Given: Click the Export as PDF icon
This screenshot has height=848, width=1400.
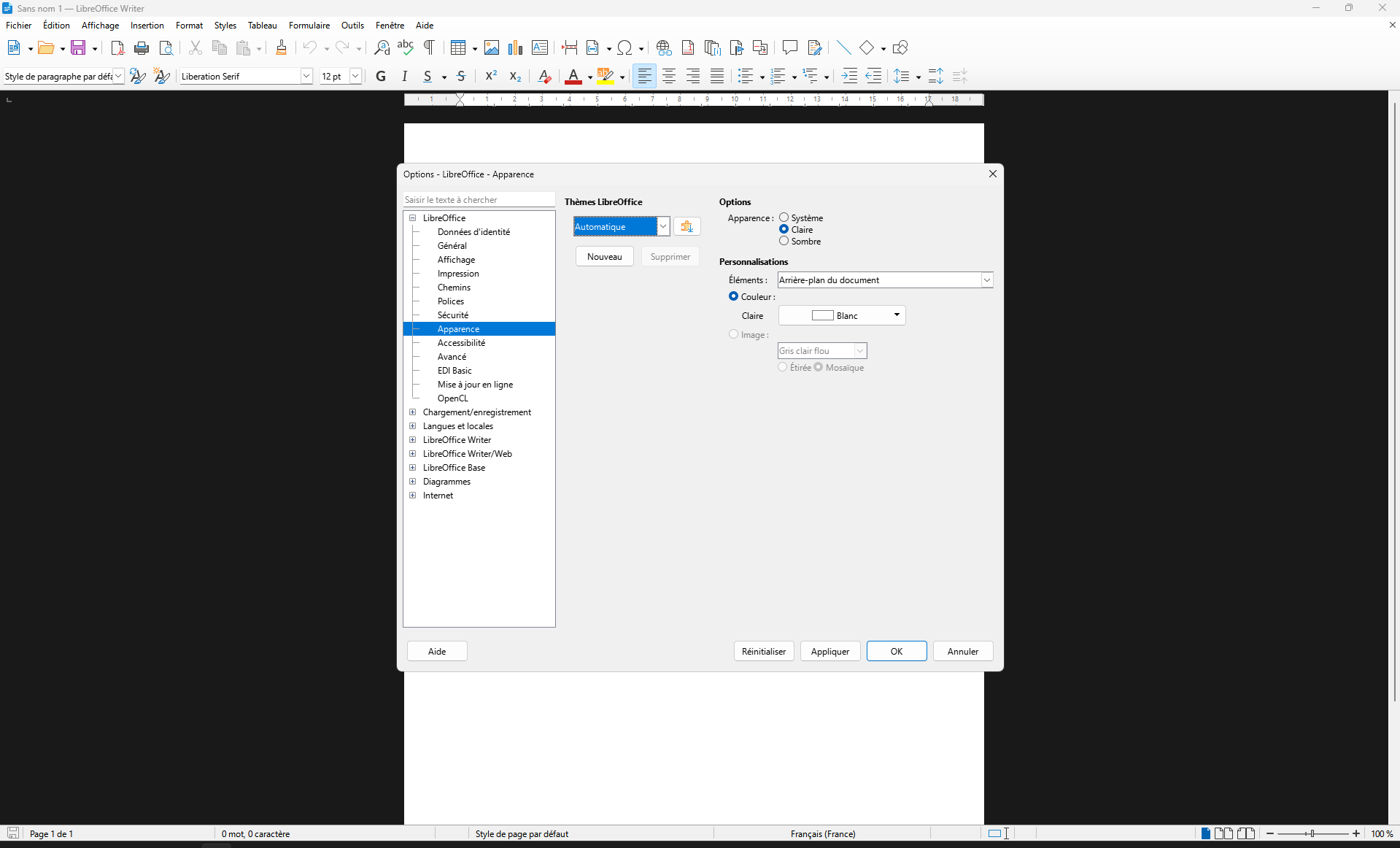Looking at the screenshot, I should click(x=117, y=48).
